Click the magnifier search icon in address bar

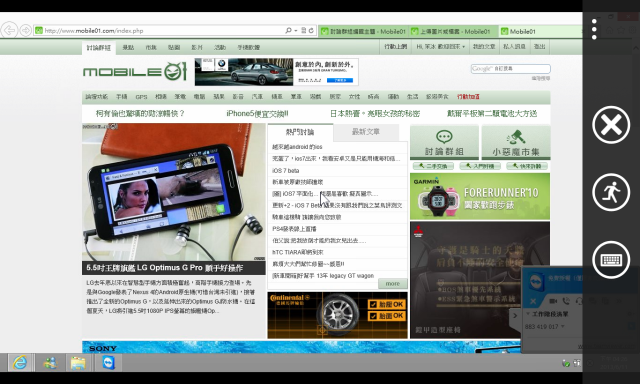(x=289, y=30)
